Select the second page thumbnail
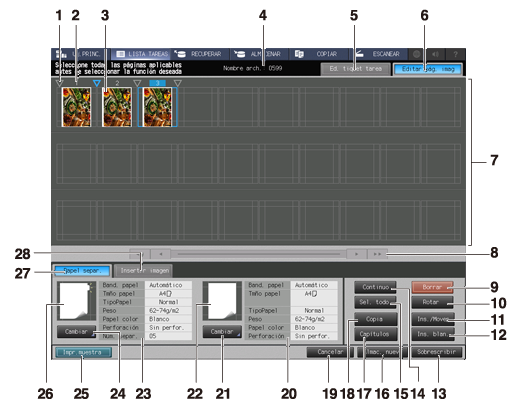This screenshot has height=399, width=517. pyautogui.click(x=117, y=107)
